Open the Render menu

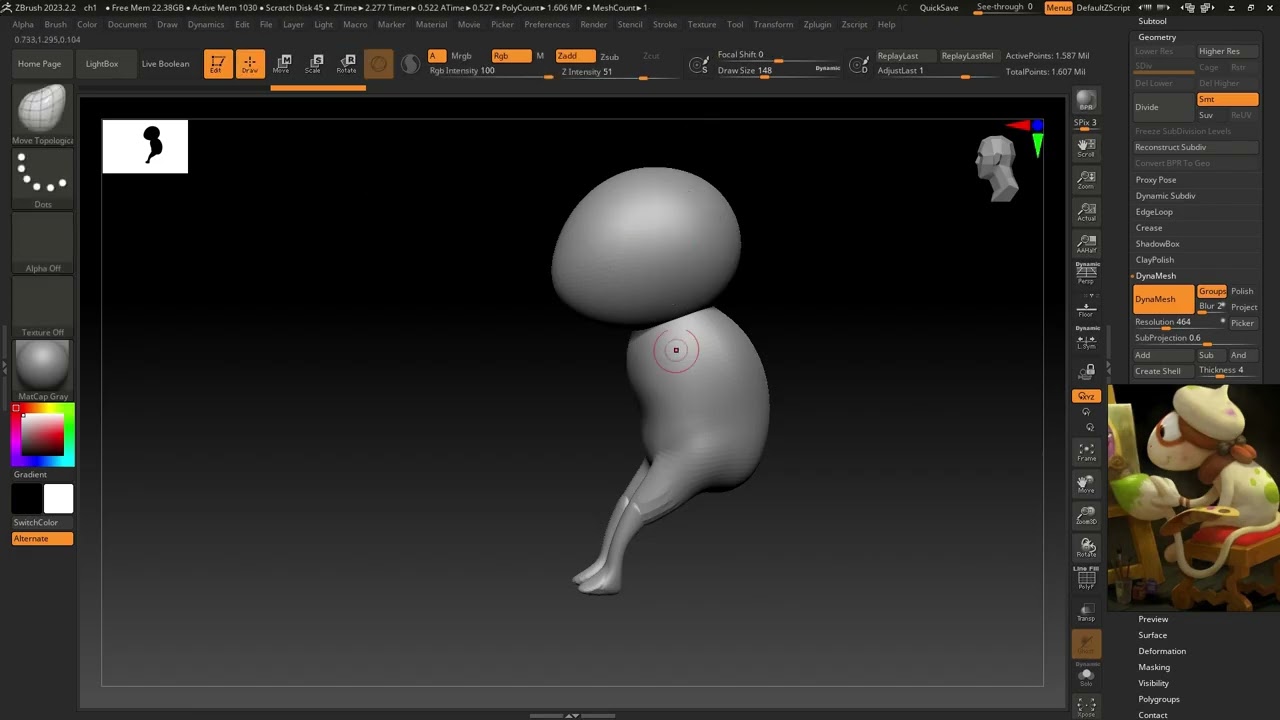pos(593,24)
